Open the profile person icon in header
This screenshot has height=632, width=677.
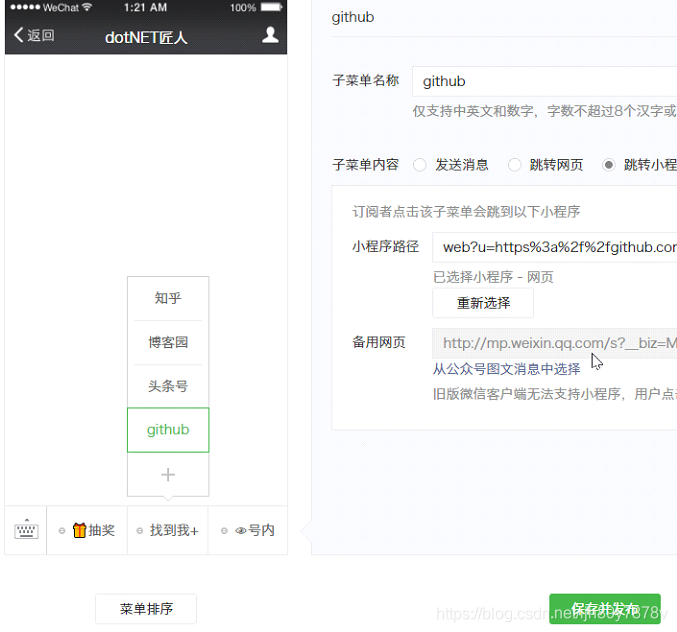[270, 35]
